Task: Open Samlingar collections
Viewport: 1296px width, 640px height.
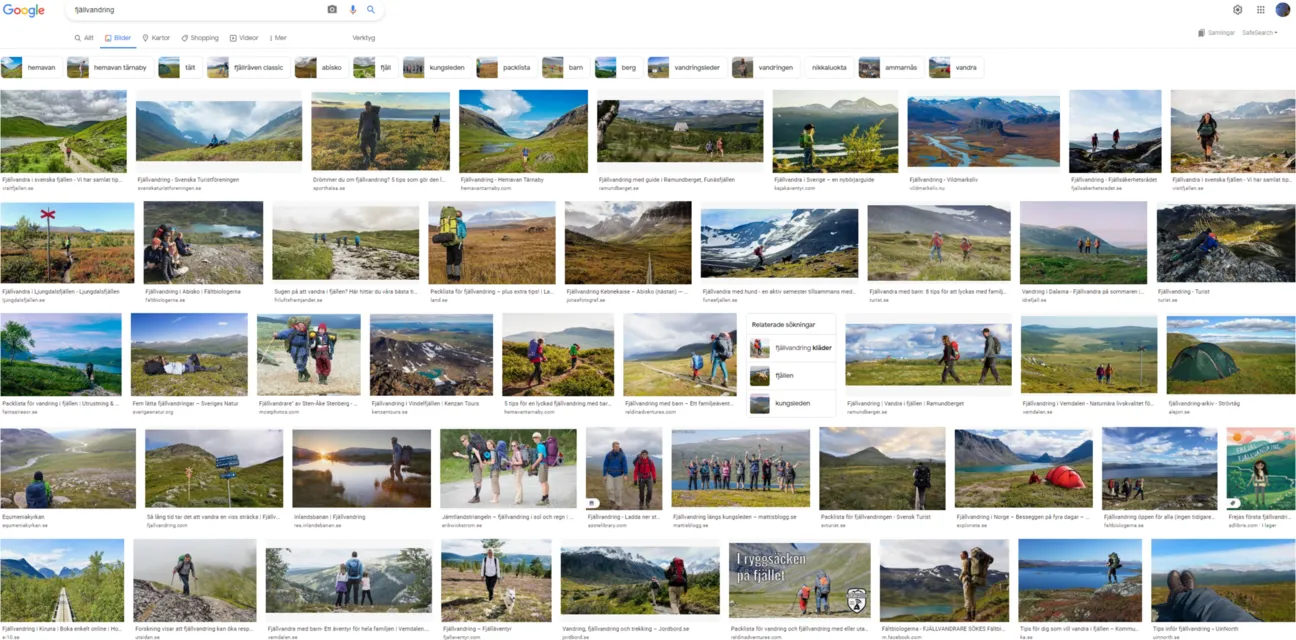Action: pos(1216,33)
